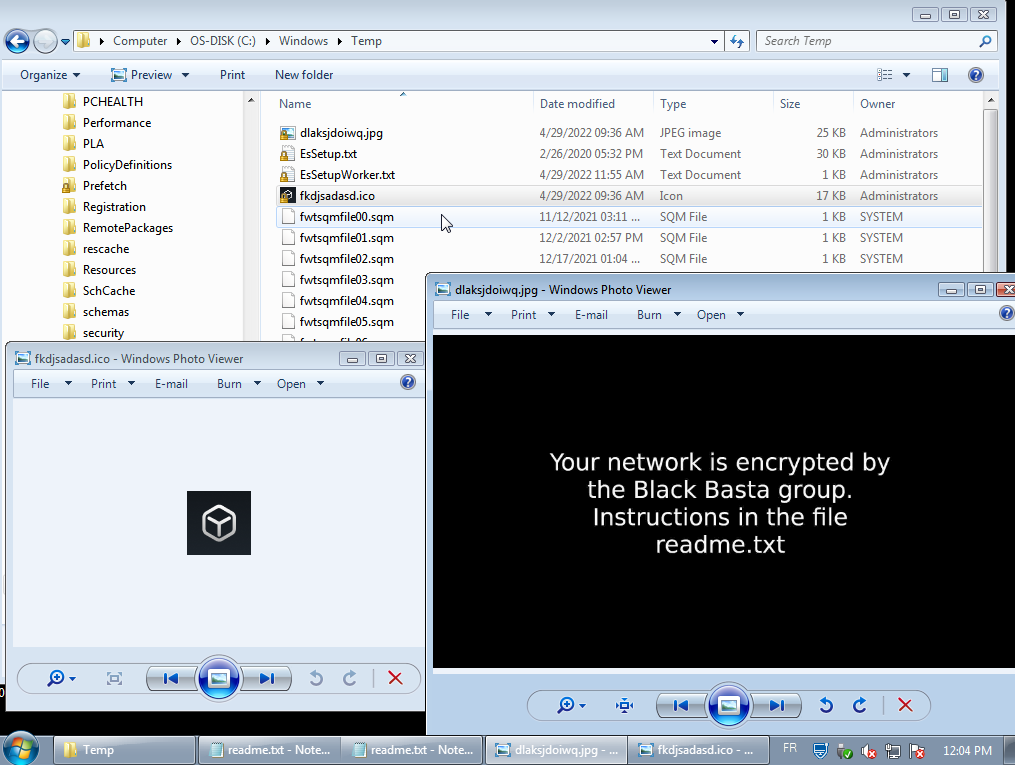This screenshot has height=765, width=1015.
Task: Open Burn menu in dlaksjdoiwq.jpg viewer
Action: pyautogui.click(x=658, y=315)
